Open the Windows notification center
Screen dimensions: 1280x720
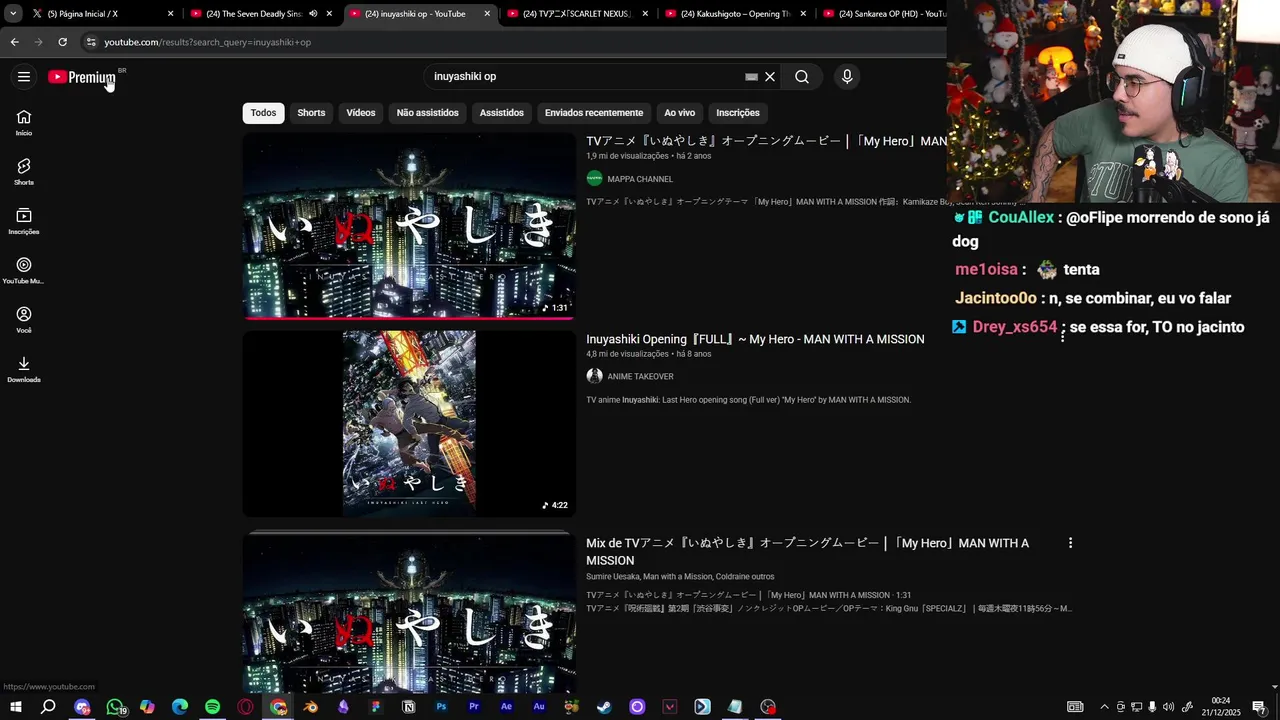point(1259,707)
